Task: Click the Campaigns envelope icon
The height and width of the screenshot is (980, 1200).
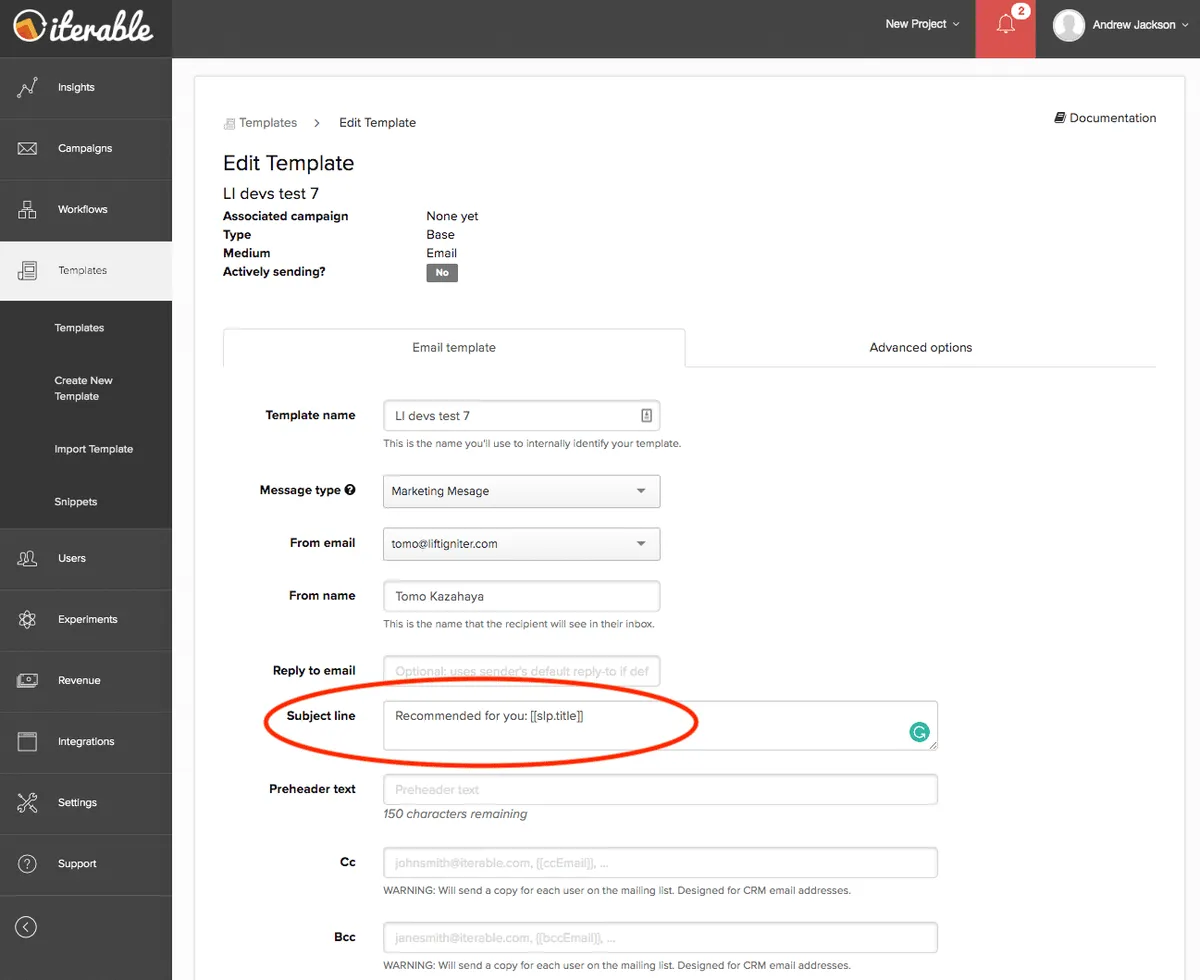Action: [27, 149]
